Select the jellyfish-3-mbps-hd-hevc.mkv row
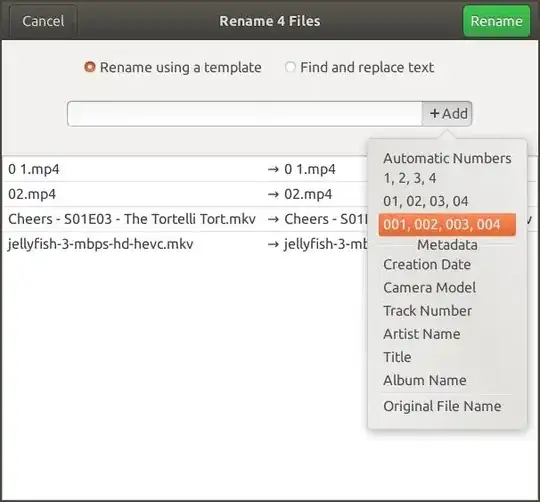 coord(185,244)
